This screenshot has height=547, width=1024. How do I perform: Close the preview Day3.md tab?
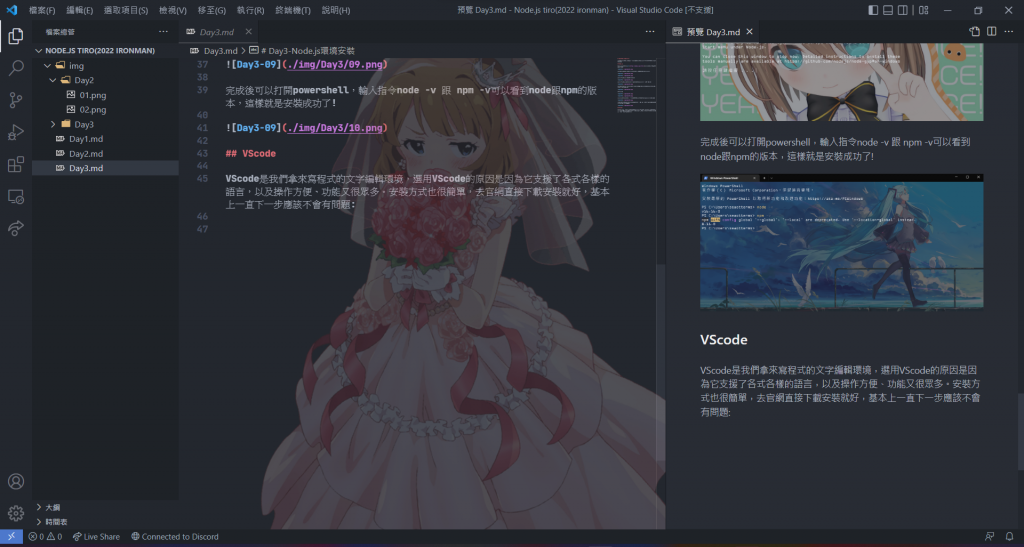click(x=749, y=31)
